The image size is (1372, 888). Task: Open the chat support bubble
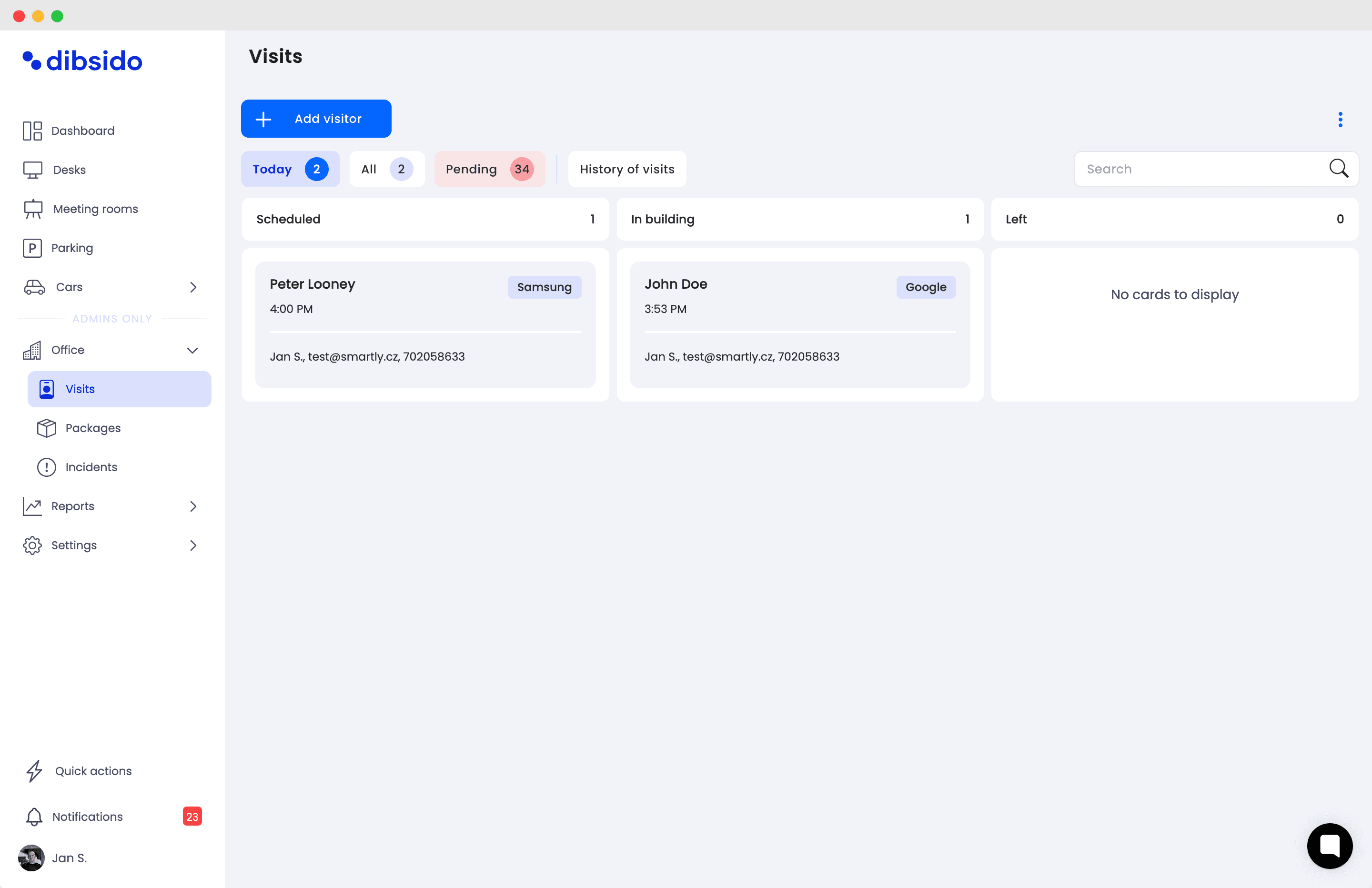click(x=1330, y=846)
